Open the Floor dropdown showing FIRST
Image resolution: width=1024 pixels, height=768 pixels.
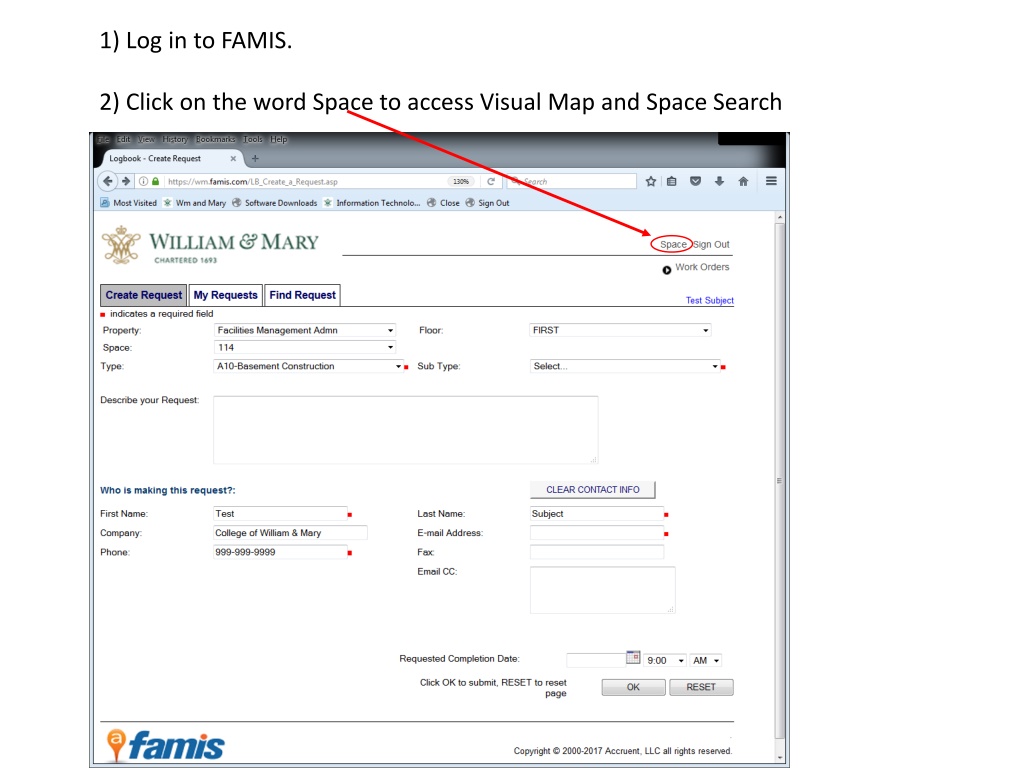(x=620, y=330)
